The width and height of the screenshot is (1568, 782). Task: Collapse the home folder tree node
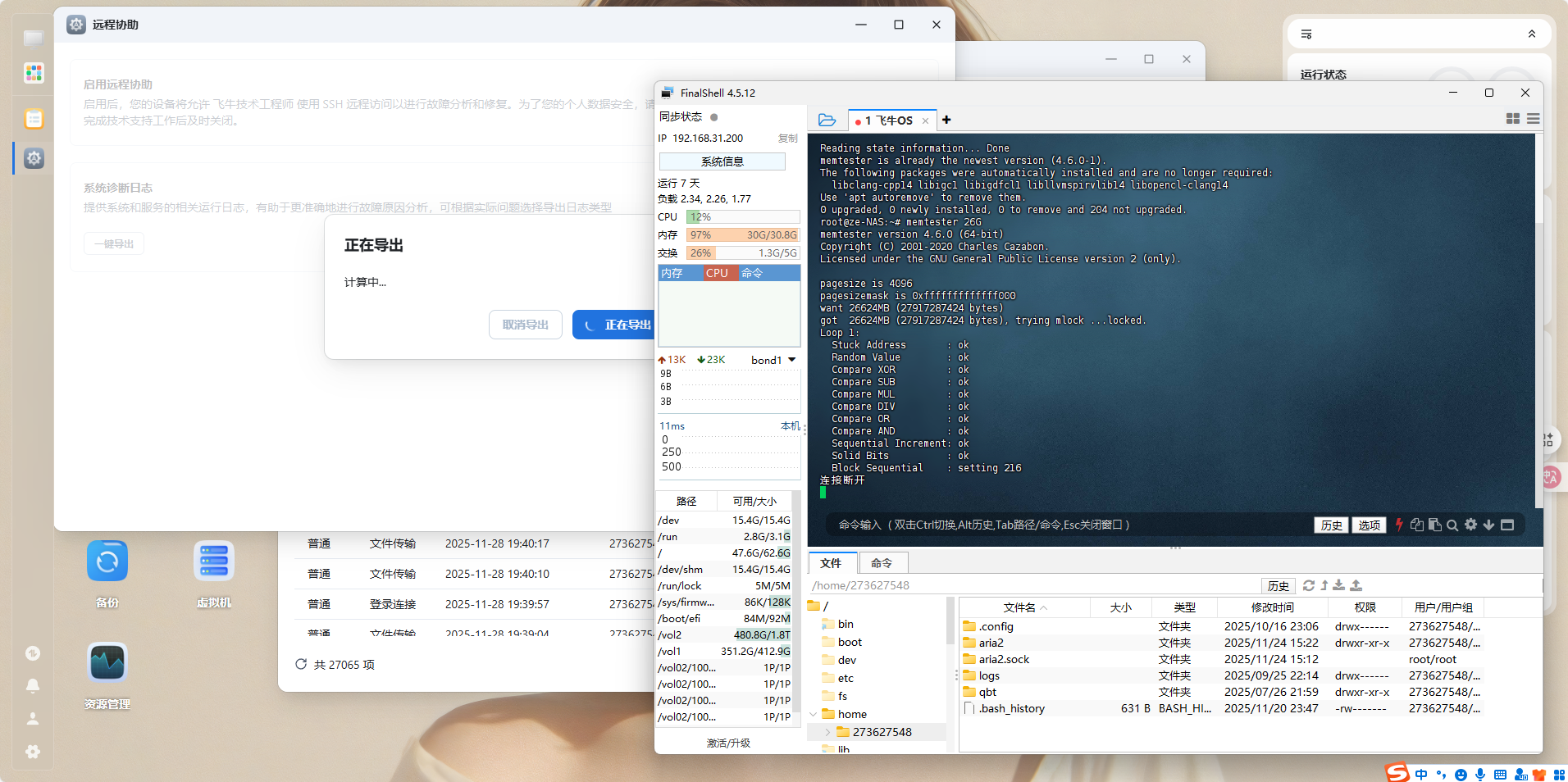(x=814, y=714)
